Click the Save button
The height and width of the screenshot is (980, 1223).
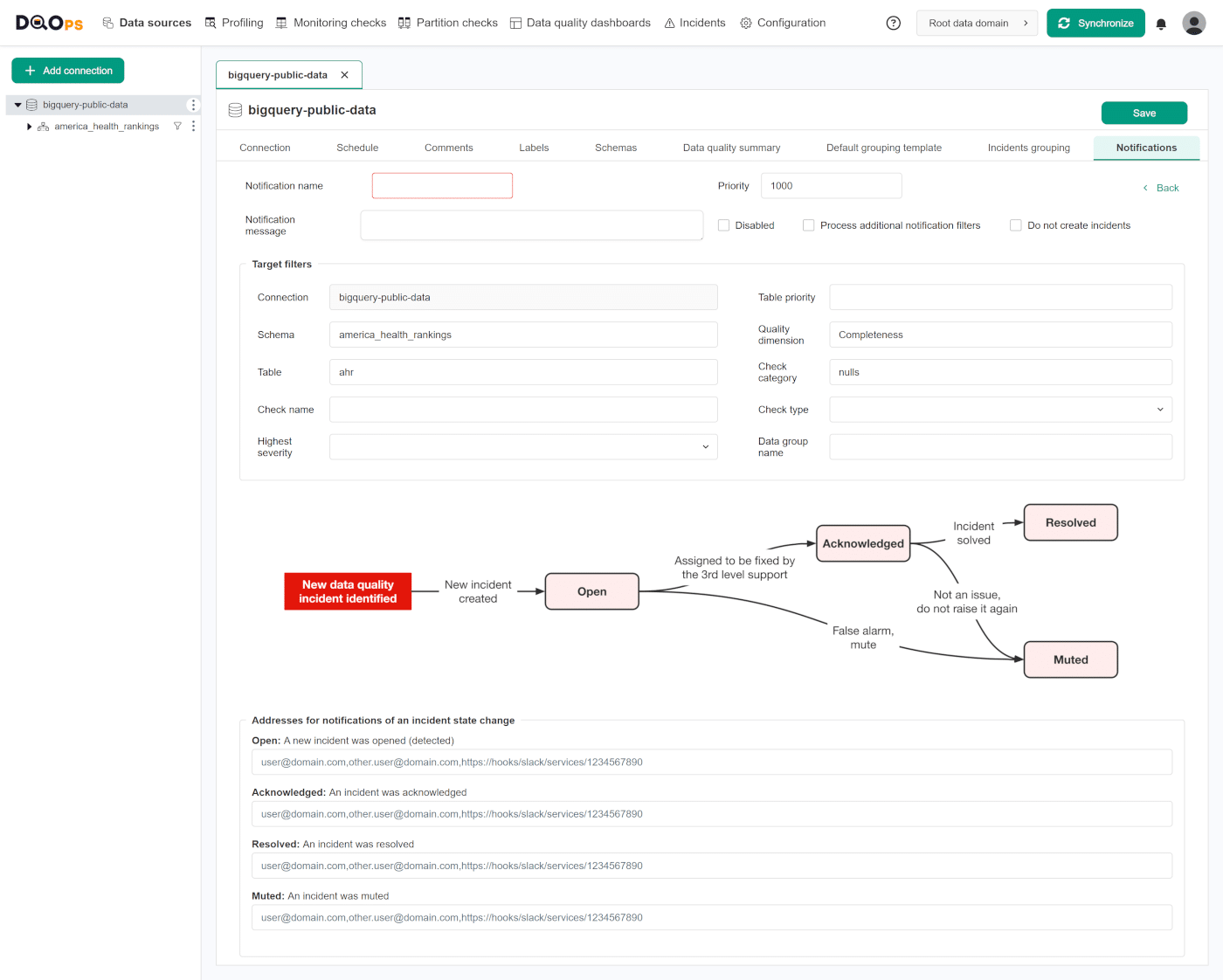pyautogui.click(x=1144, y=113)
